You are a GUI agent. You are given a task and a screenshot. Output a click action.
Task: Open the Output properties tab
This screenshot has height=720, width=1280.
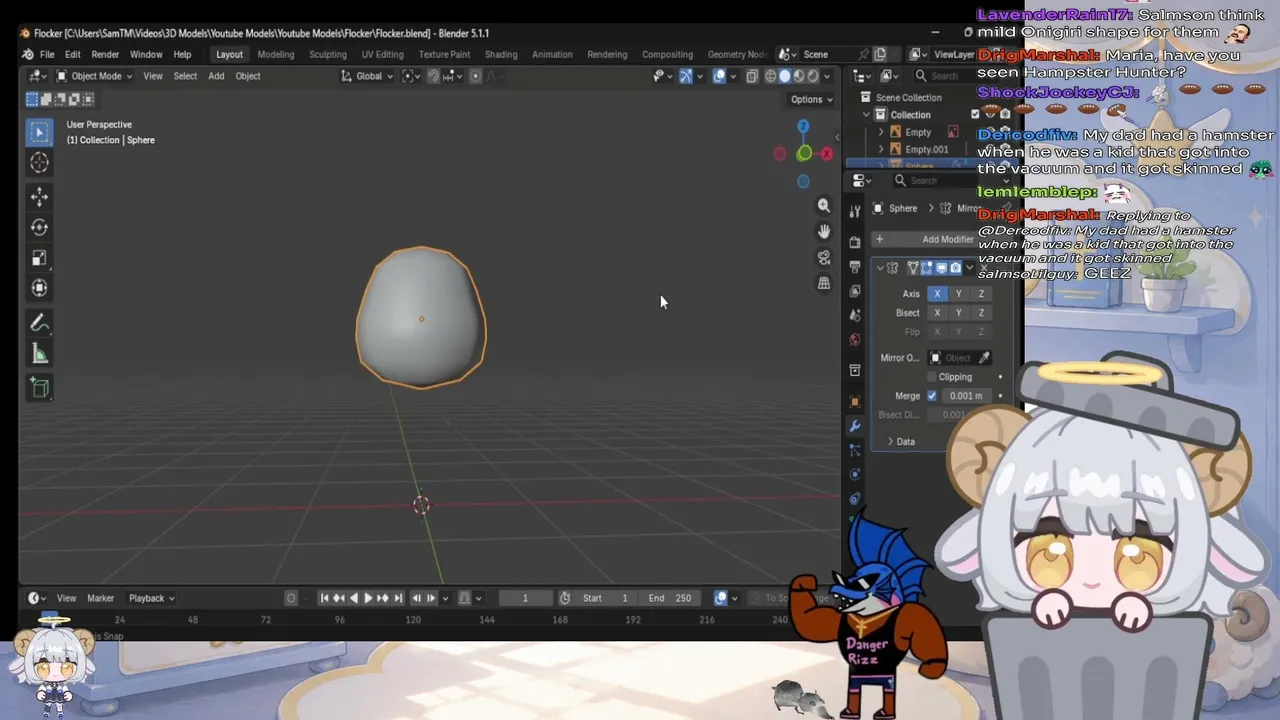point(855,267)
